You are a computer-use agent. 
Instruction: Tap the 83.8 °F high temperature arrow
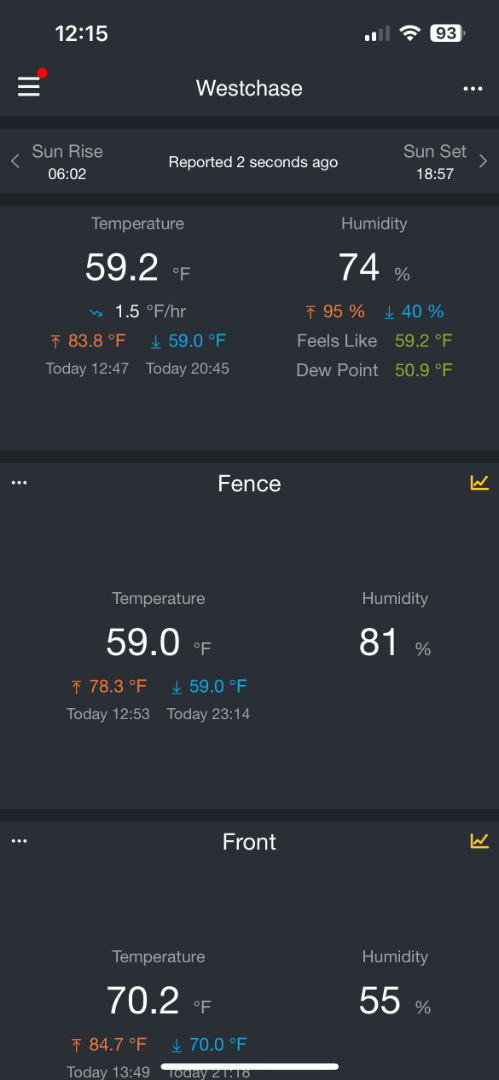pyautogui.click(x=56, y=341)
